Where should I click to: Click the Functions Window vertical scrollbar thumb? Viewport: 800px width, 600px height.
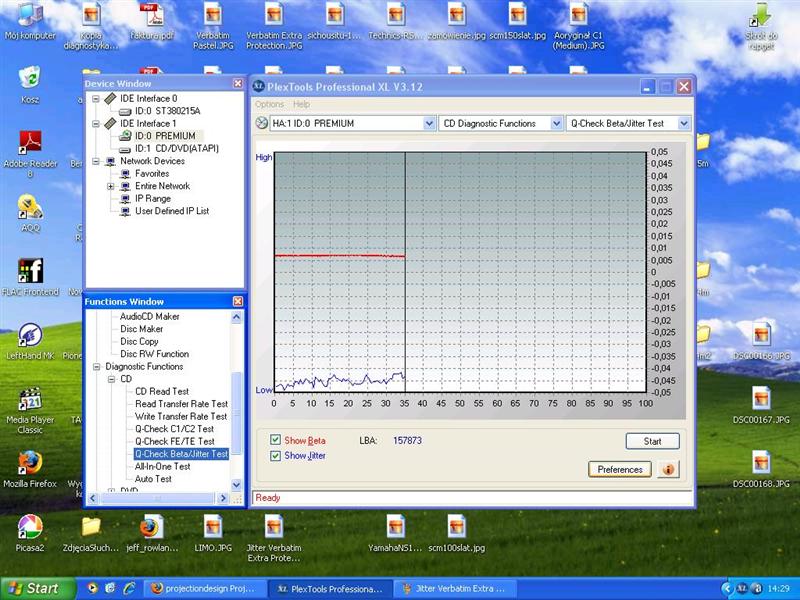[x=236, y=413]
